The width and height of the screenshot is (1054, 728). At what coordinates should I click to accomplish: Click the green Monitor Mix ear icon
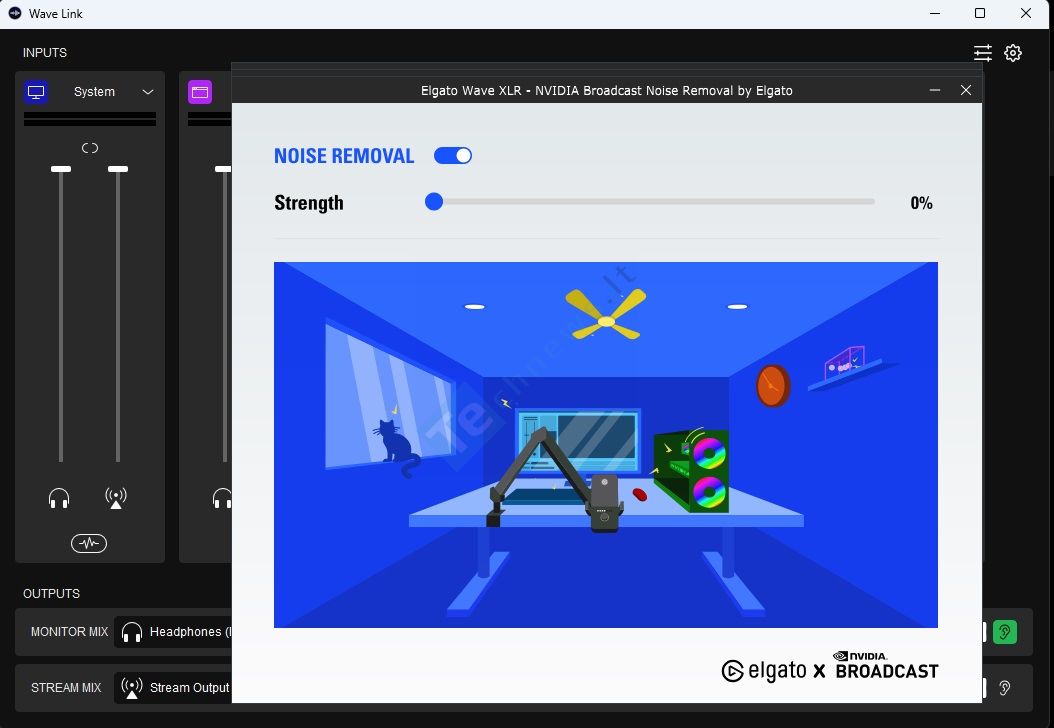click(1005, 632)
